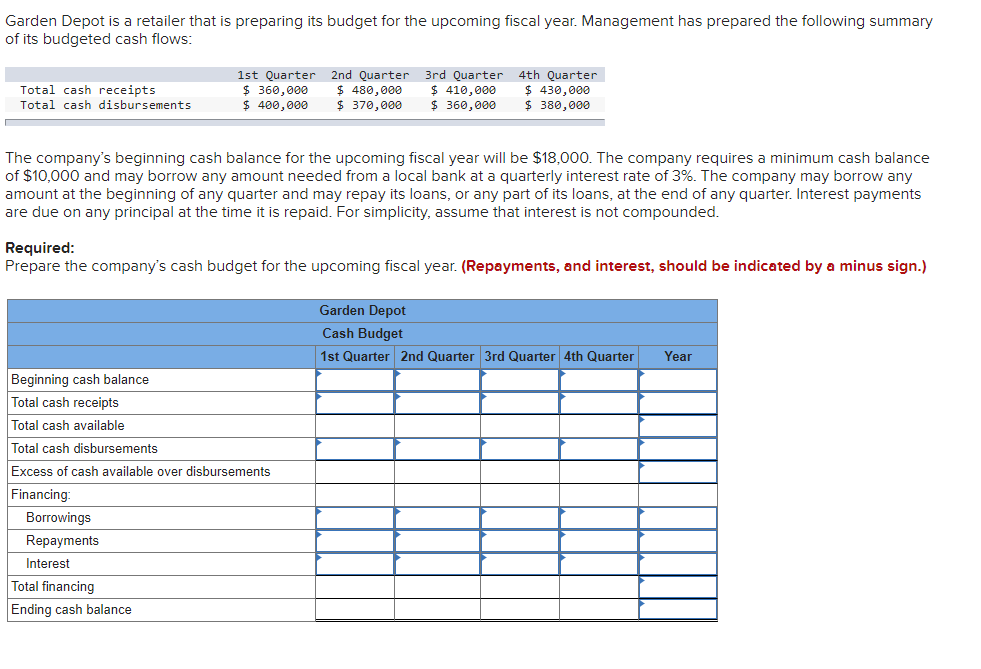Click the 'Total cash available' row label
Viewport: 981px width, 669px height.
point(68,426)
